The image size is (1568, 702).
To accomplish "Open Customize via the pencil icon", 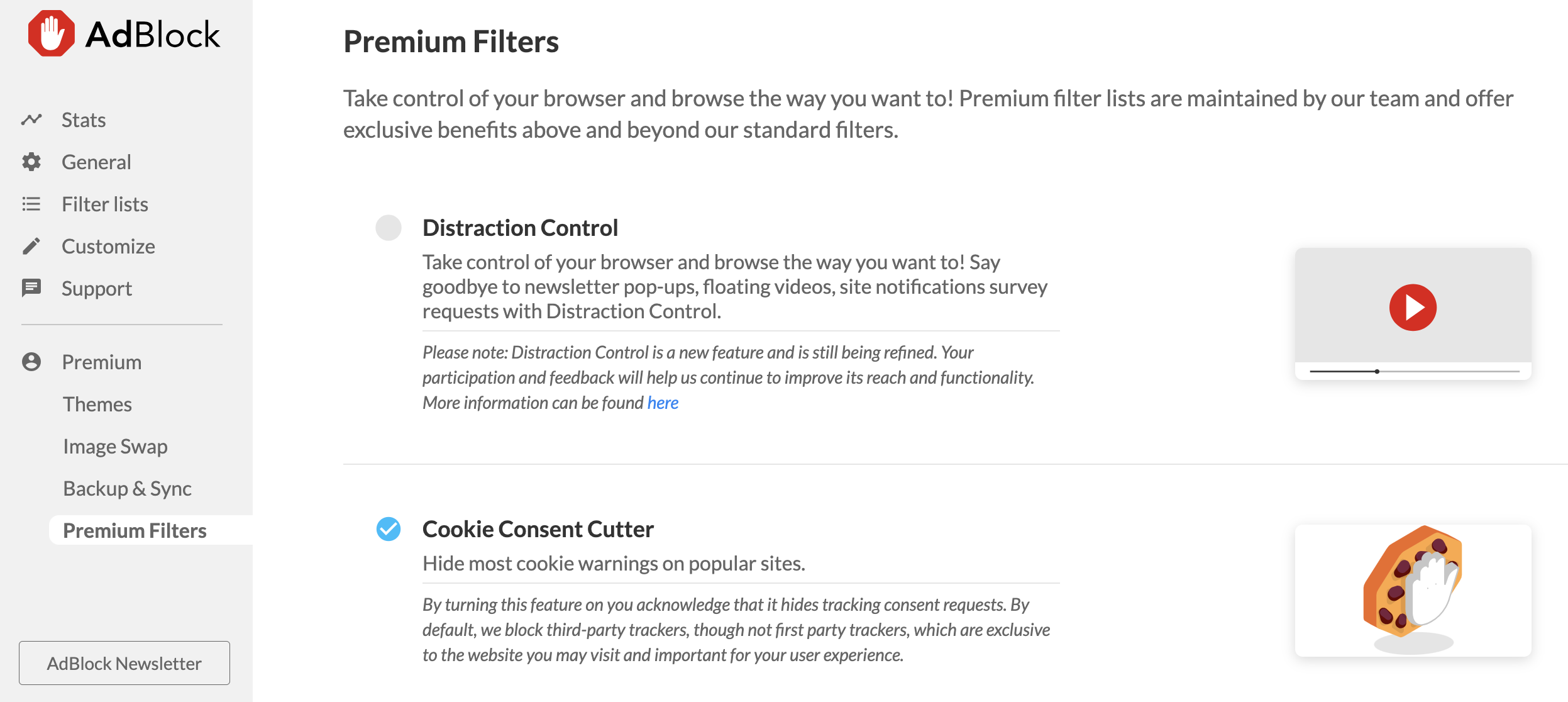I will click(31, 246).
